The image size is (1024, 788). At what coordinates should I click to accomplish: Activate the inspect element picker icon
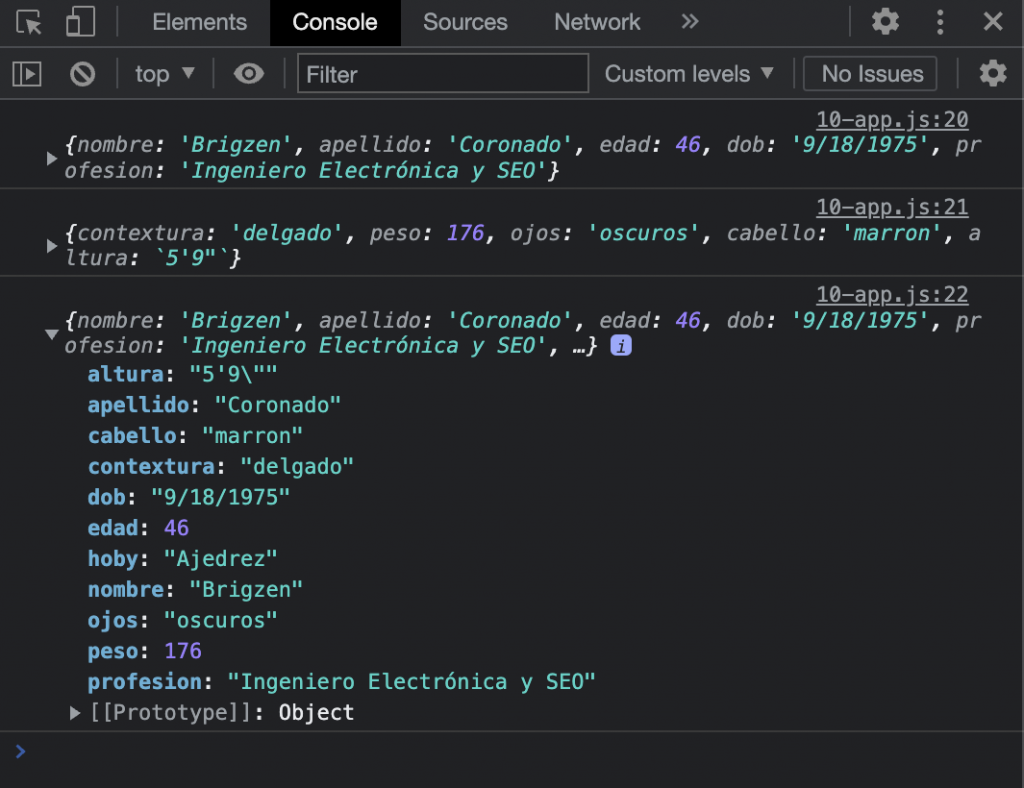click(29, 22)
